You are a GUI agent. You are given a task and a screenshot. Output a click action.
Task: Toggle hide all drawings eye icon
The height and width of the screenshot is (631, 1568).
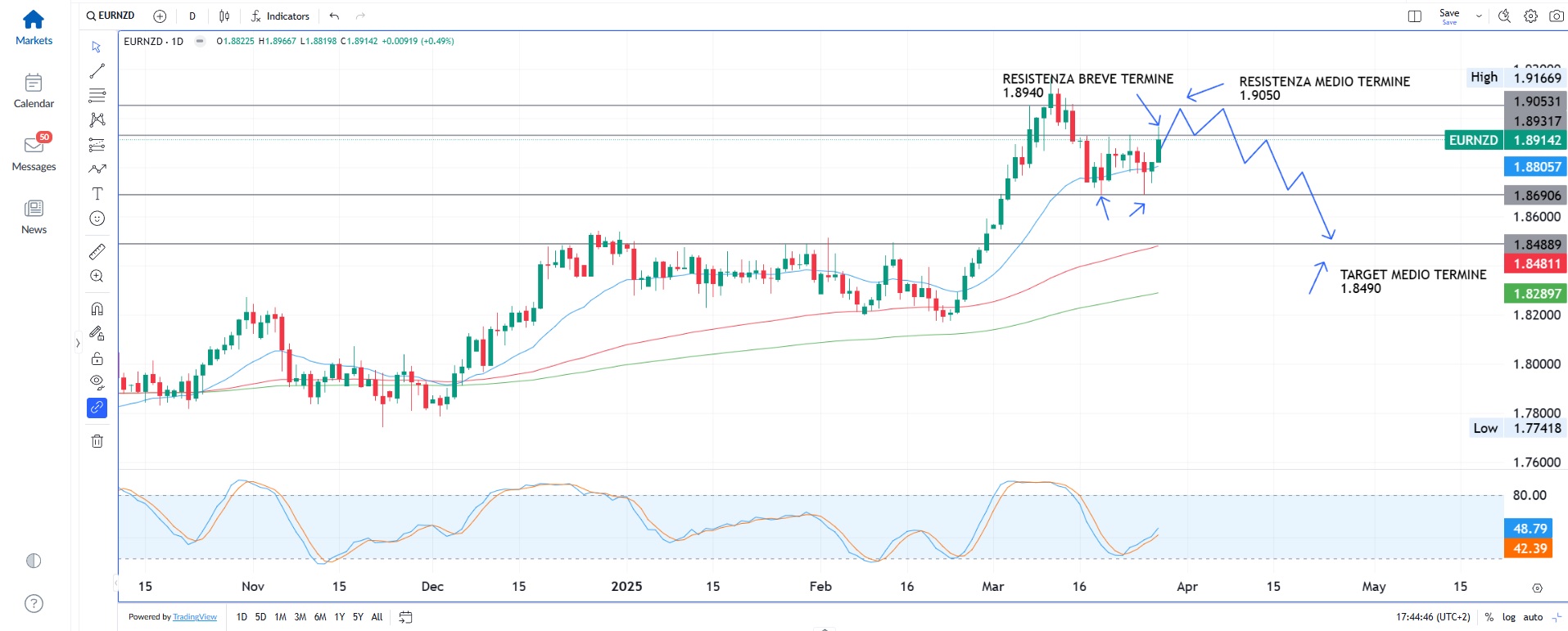(x=97, y=381)
